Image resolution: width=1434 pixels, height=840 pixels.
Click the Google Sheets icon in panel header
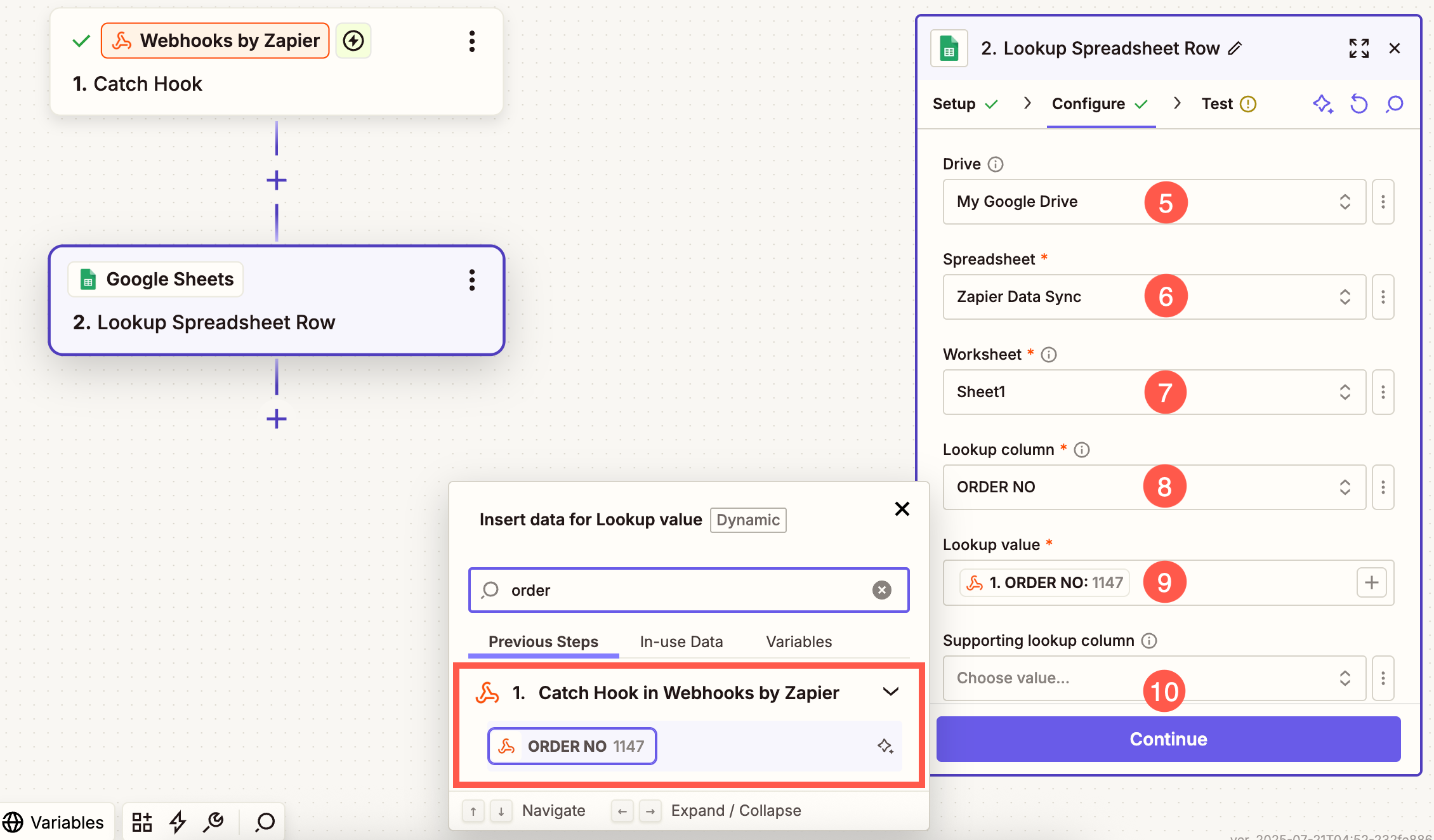point(949,48)
